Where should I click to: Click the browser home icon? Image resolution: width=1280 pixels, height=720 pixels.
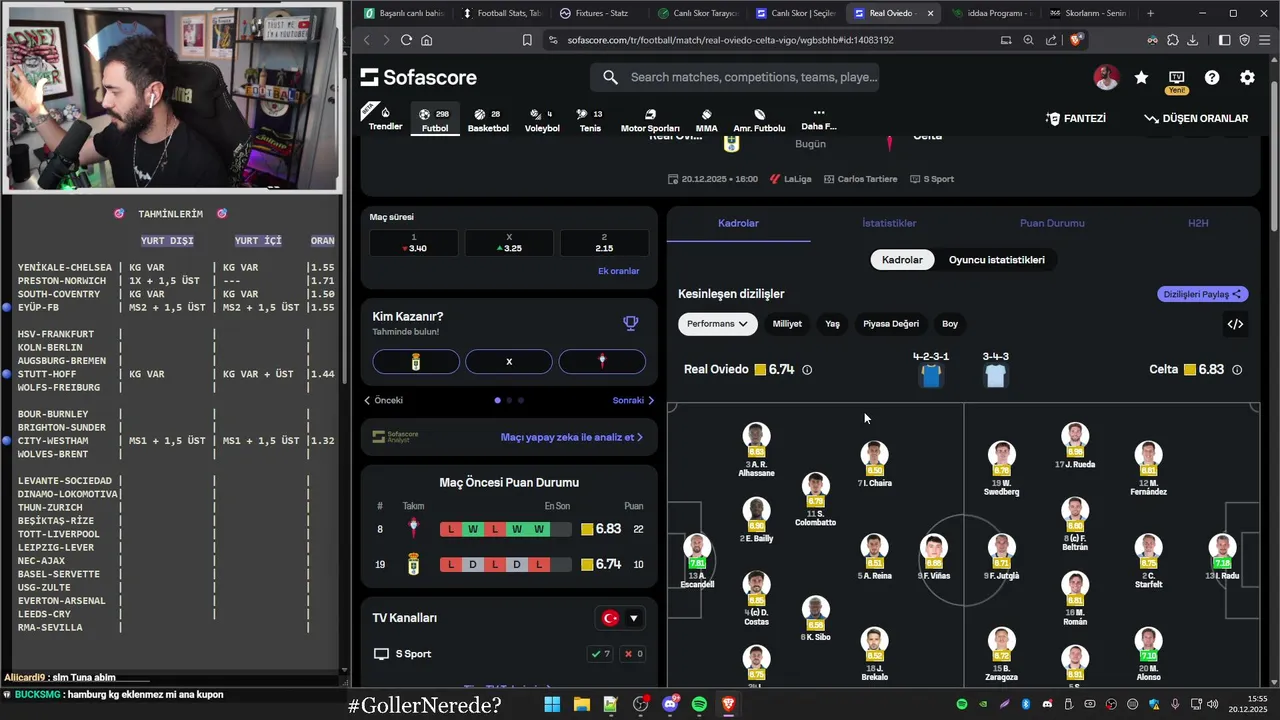427,40
